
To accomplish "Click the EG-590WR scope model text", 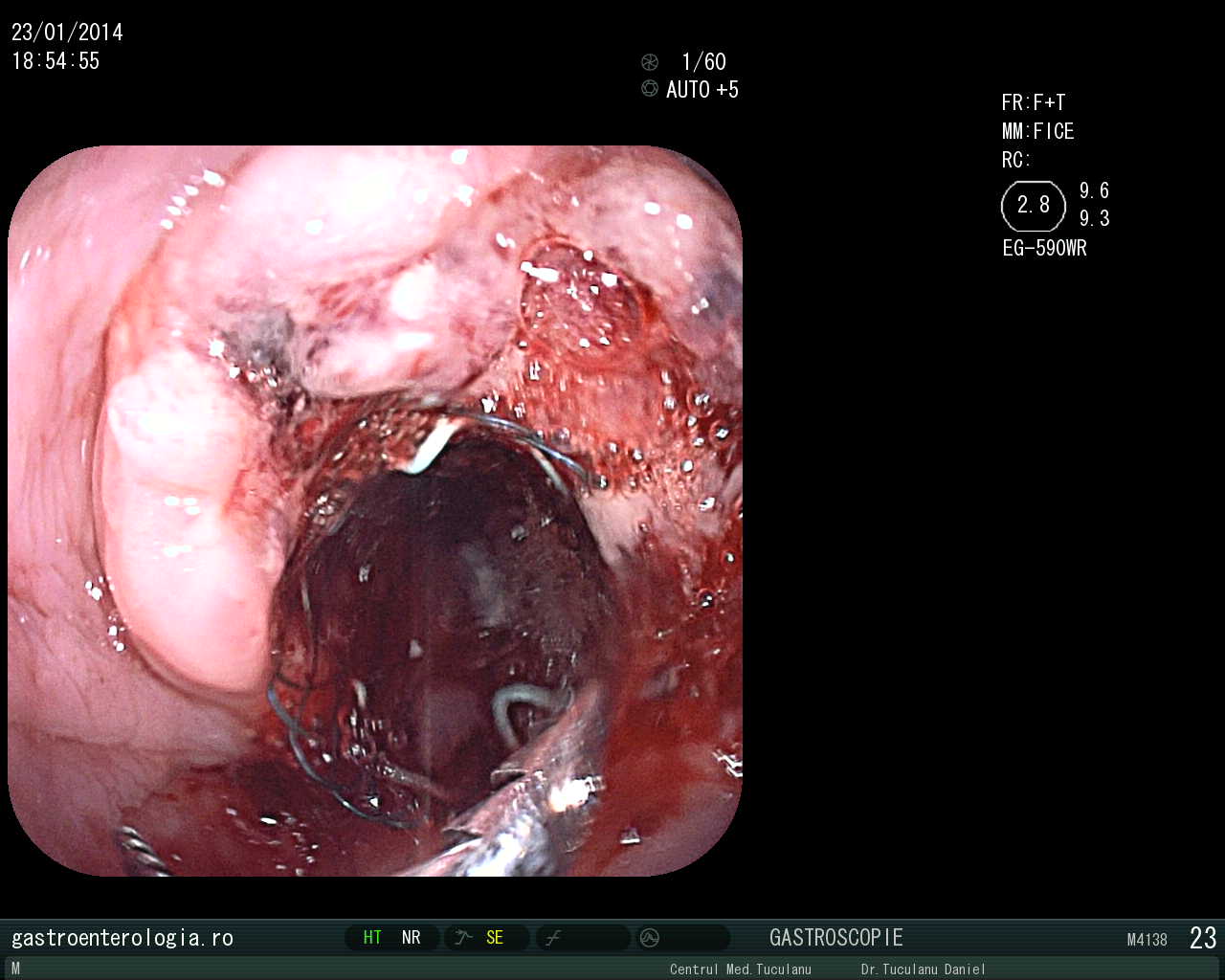I will click(1045, 248).
